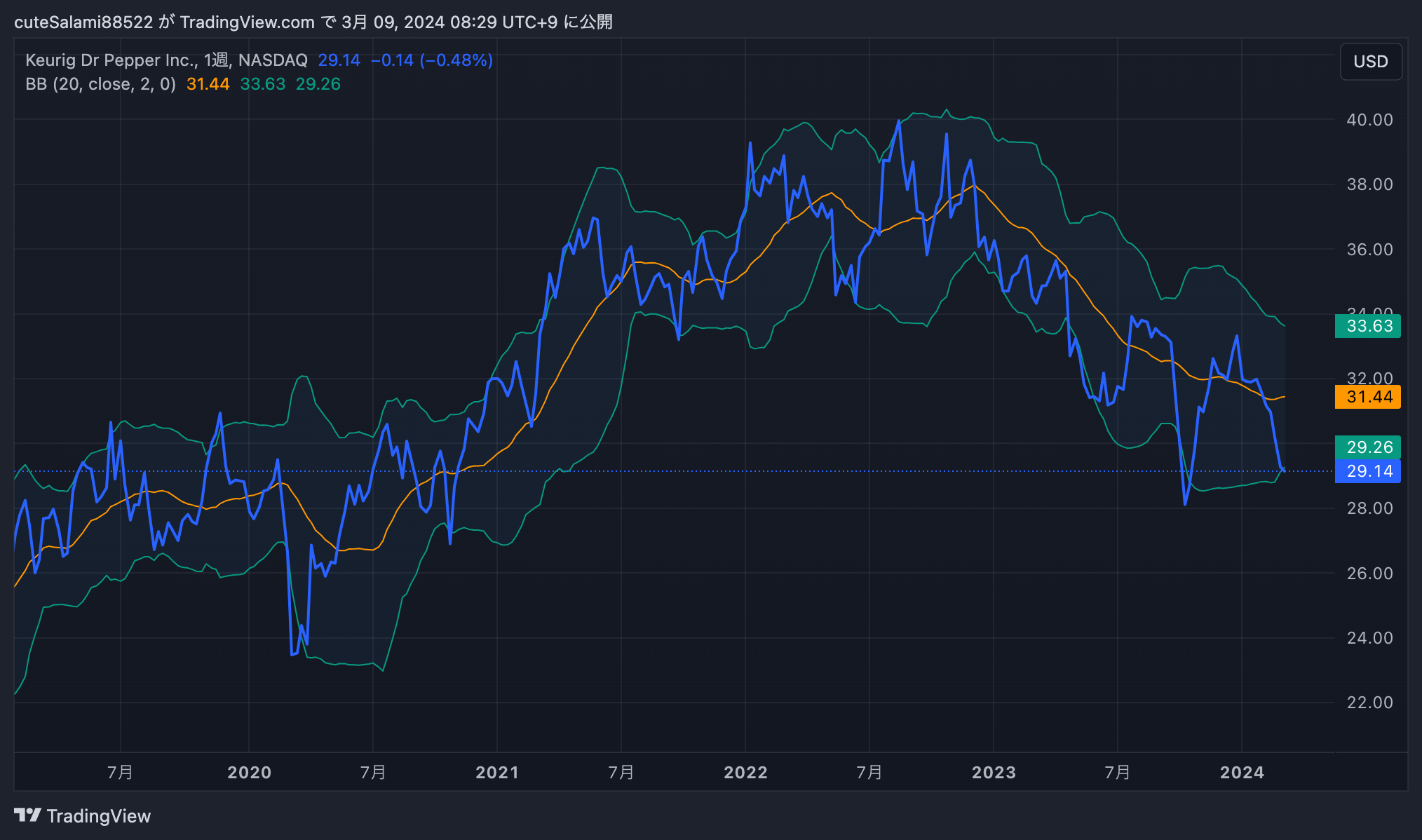Open the USD currency selector
Screen dimensions: 1422x840
[1371, 62]
